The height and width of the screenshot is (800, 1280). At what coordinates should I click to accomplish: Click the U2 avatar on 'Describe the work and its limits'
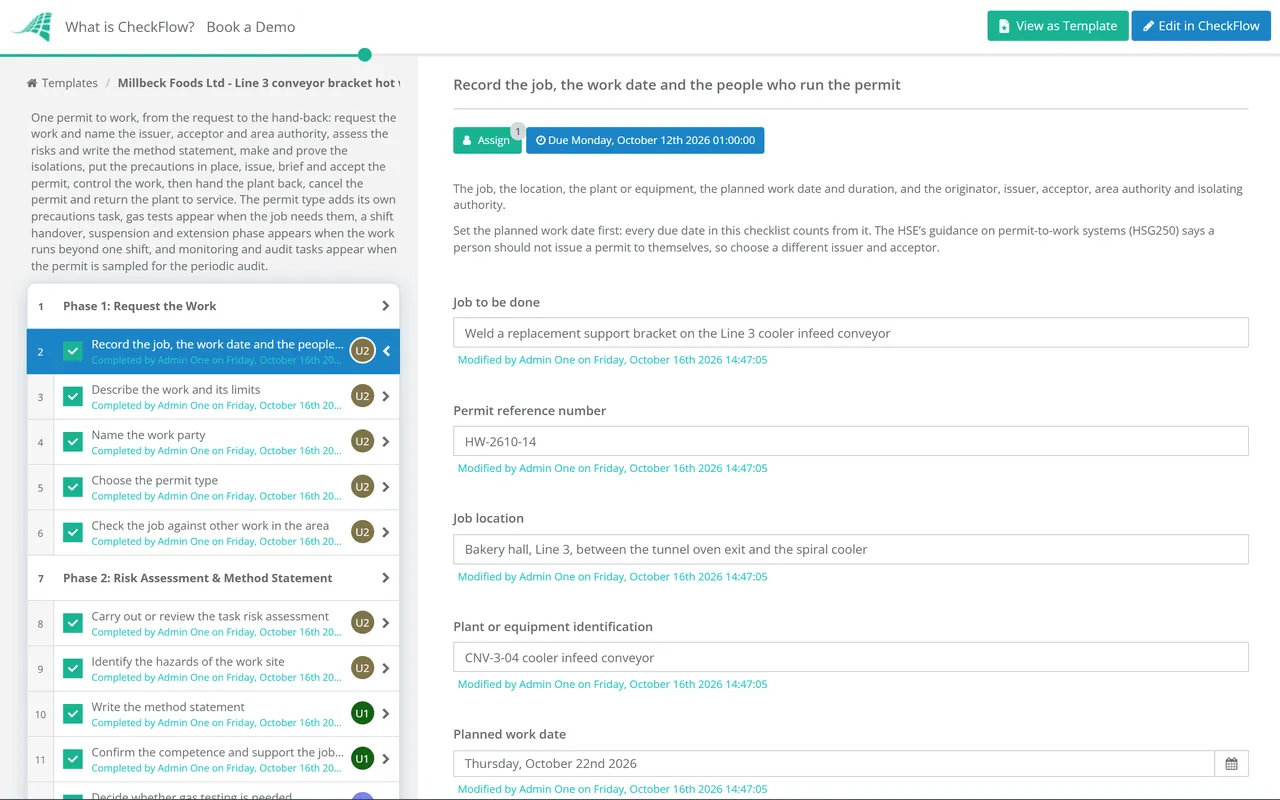pos(362,396)
